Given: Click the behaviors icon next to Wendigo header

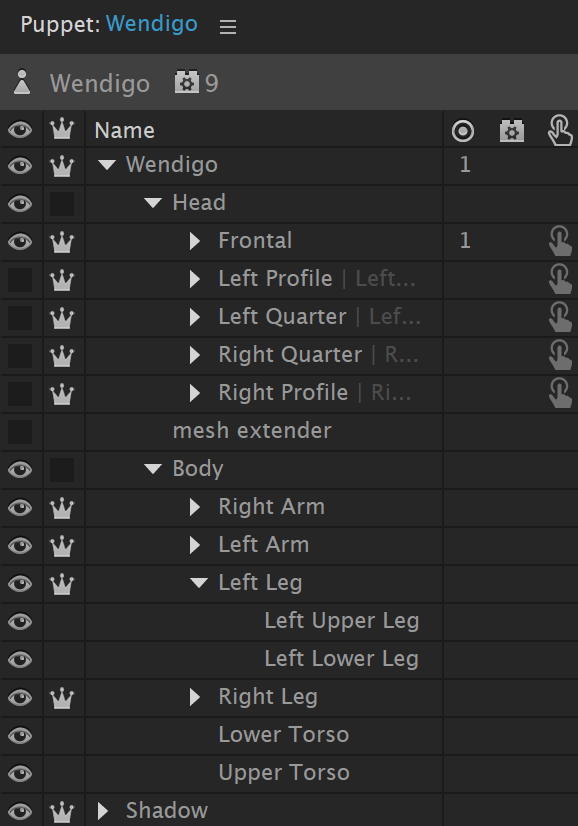Looking at the screenshot, I should tap(187, 83).
